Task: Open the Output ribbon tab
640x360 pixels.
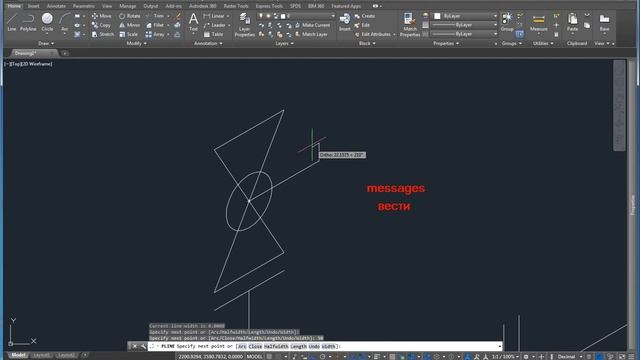Action: [151, 6]
